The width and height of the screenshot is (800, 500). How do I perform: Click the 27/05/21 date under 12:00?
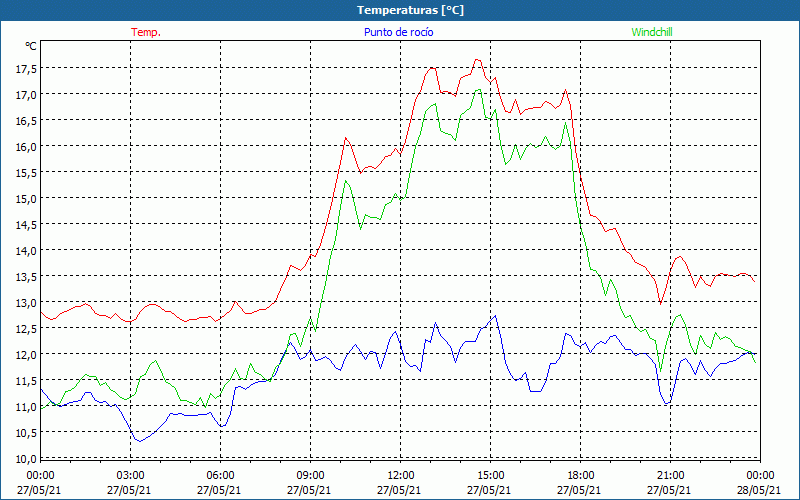click(399, 490)
